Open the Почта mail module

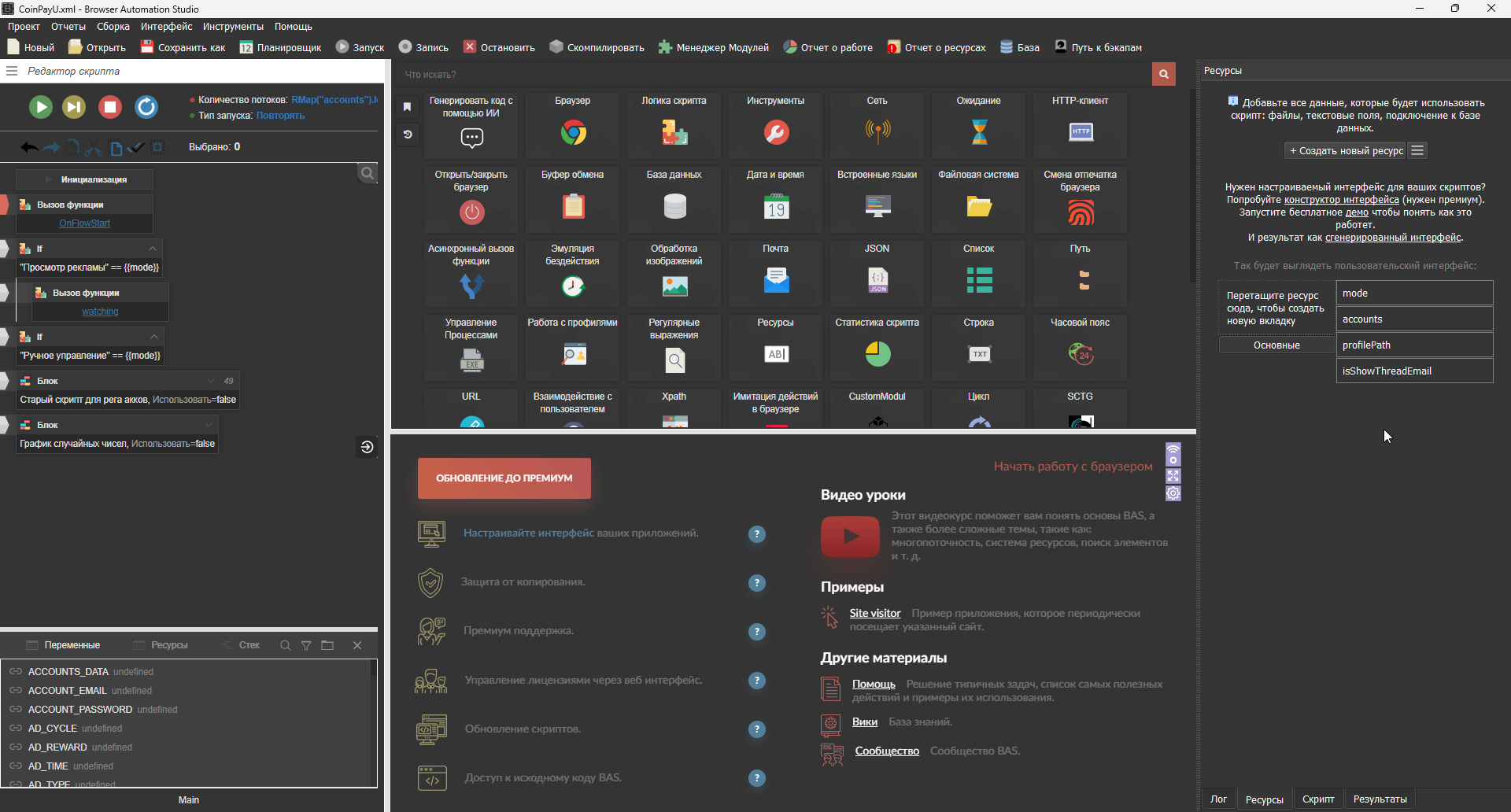pos(776,280)
